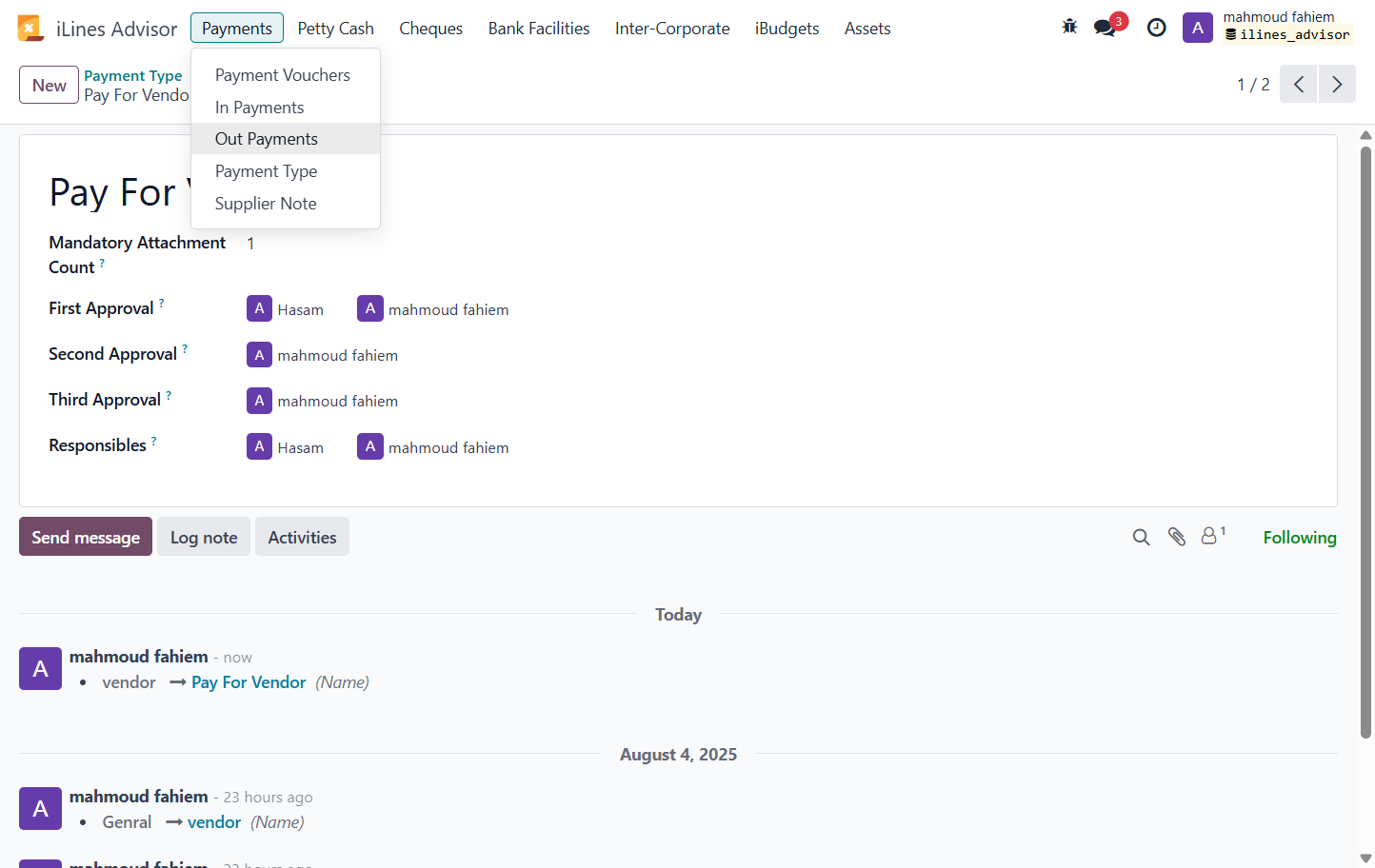Screen dimensions: 1375x868
Task: Open Payment Type breadcrumb link
Action: (x=132, y=75)
